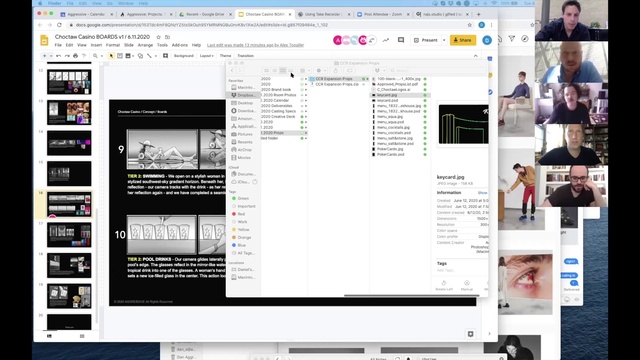
Task: Select the arrow cursor tool in Slides
Action: (x=111, y=56)
